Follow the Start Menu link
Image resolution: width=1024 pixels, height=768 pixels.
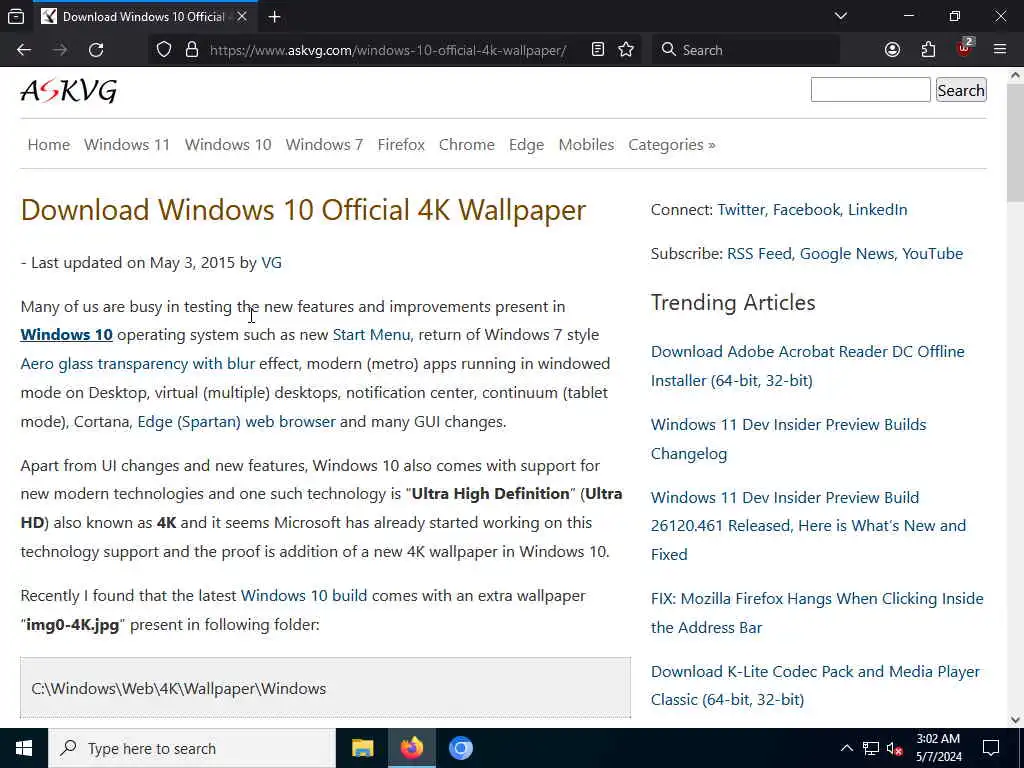(x=373, y=334)
